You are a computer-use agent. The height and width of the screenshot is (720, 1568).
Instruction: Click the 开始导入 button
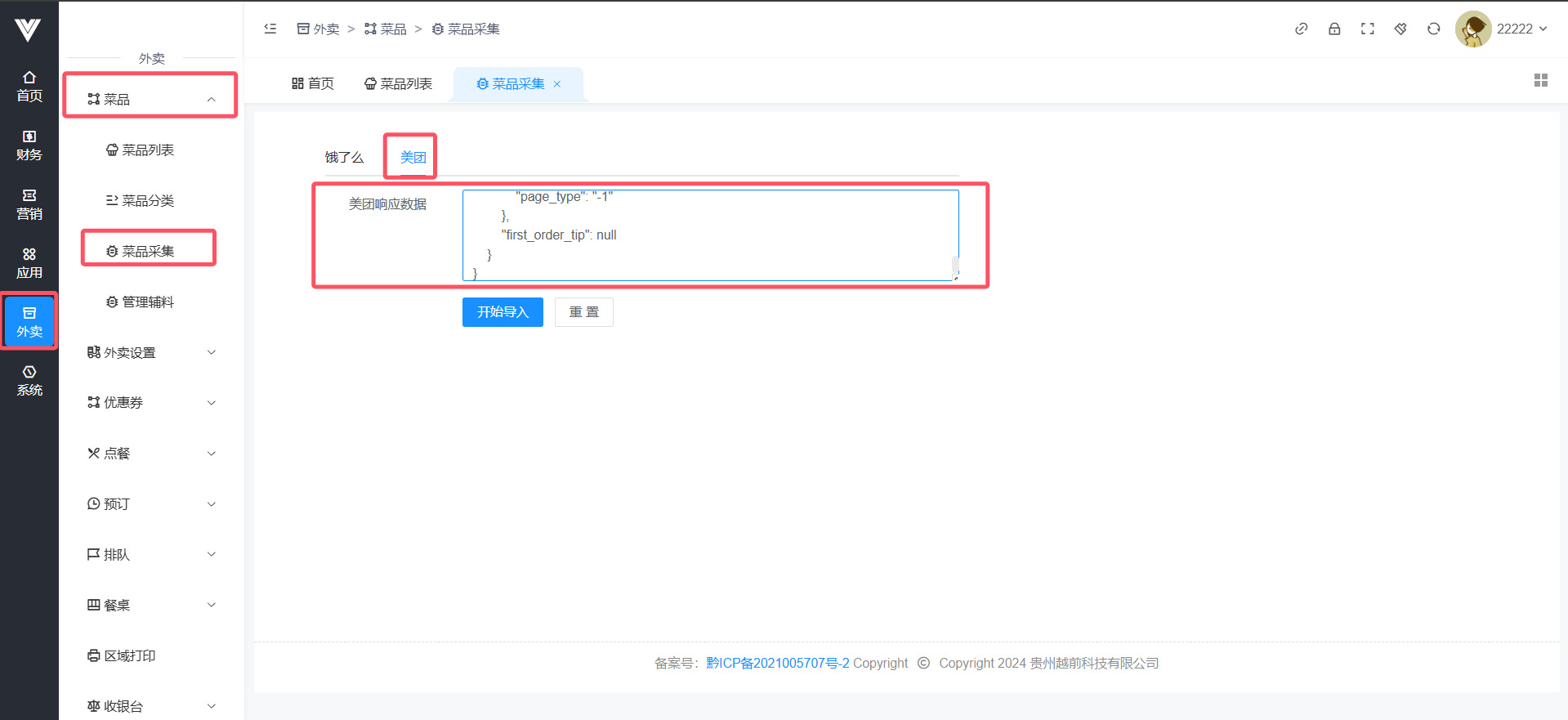(503, 312)
